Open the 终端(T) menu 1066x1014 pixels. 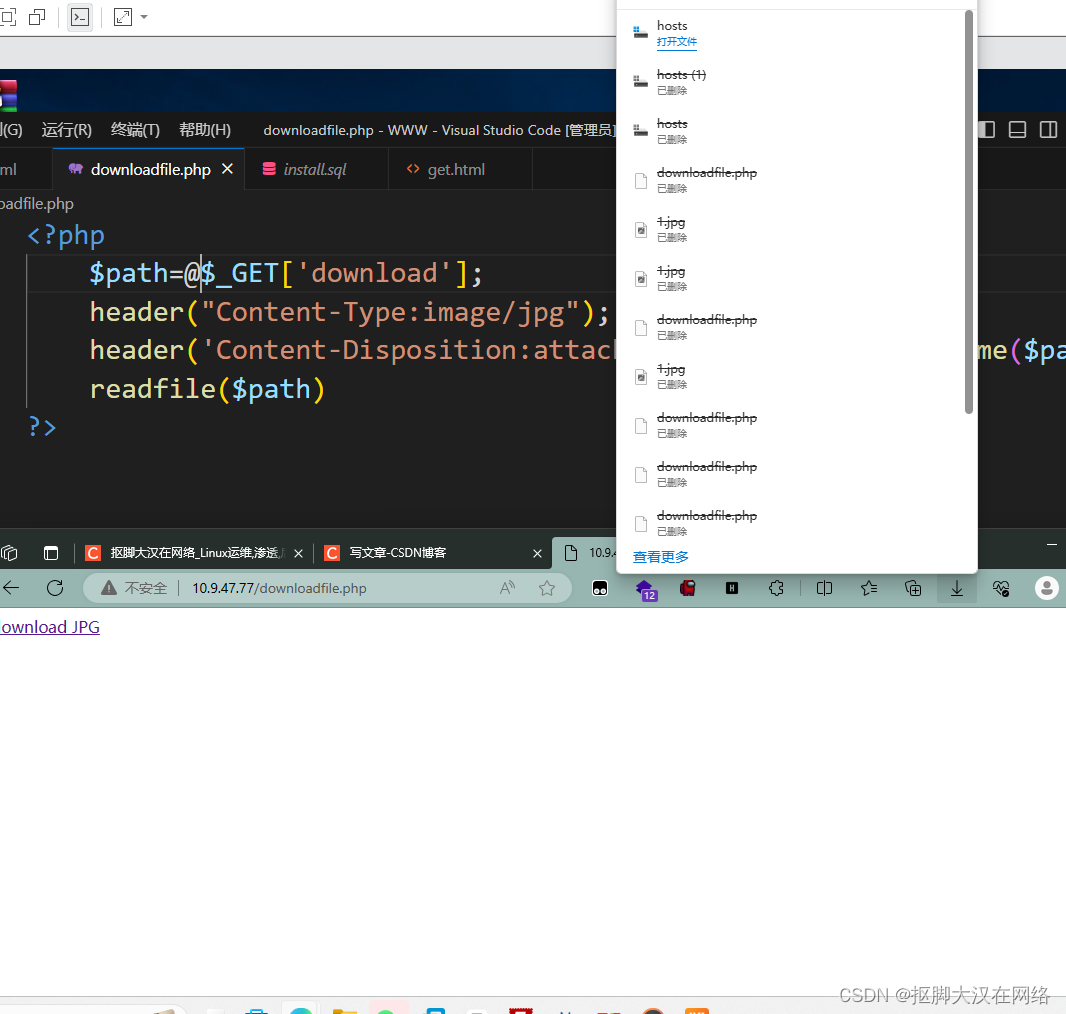(x=134, y=129)
